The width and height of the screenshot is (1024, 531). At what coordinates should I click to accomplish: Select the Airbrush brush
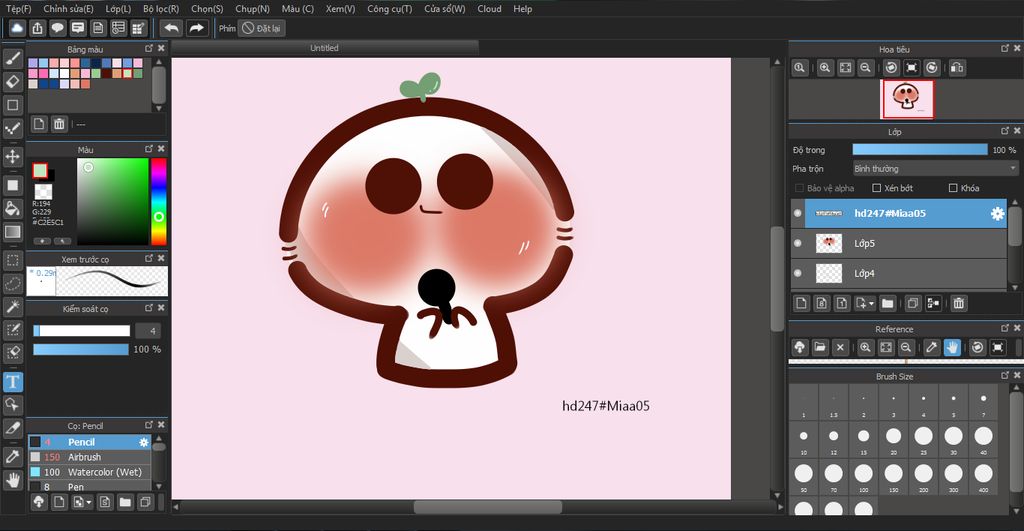[89, 457]
